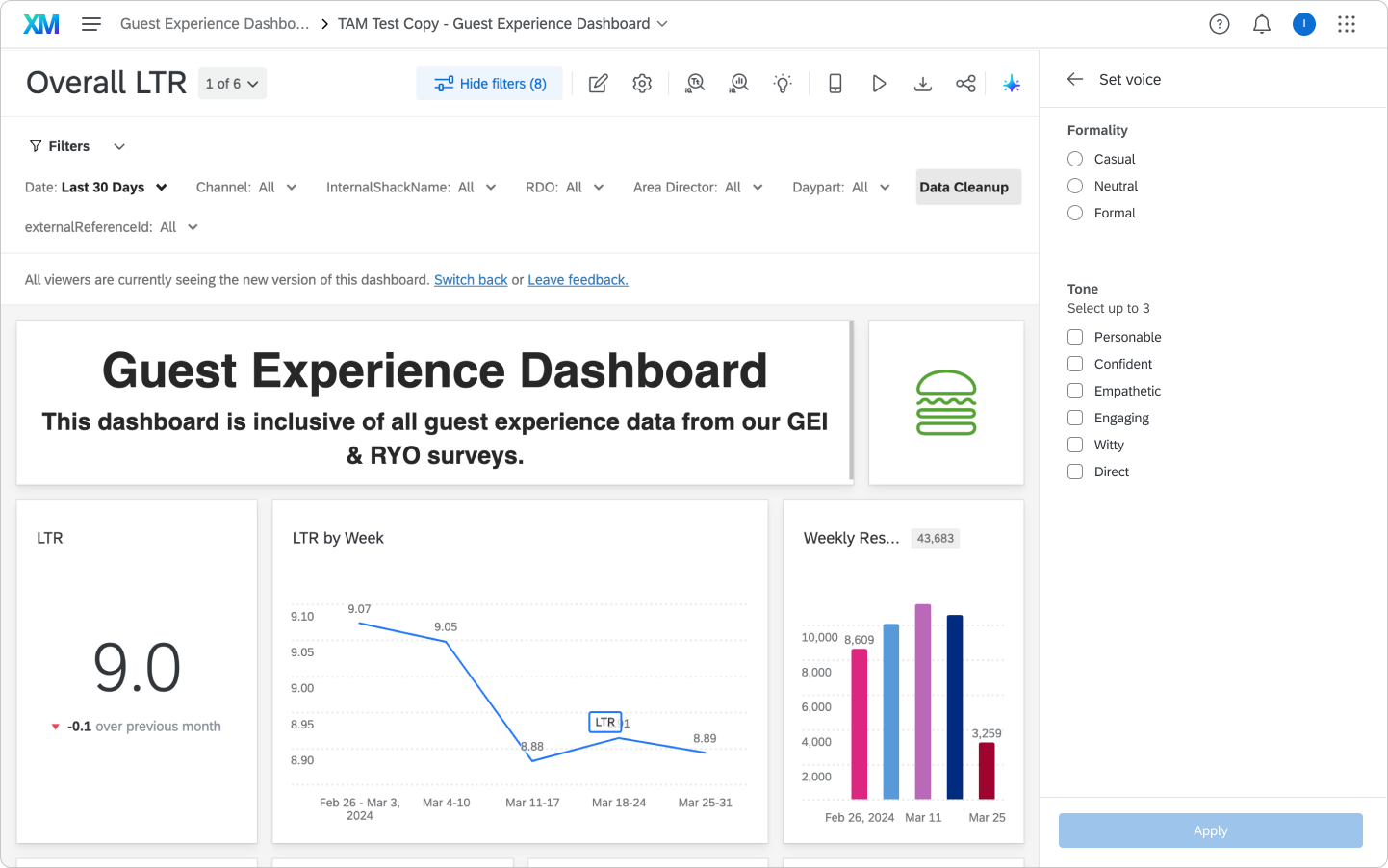Open notifications bell
The height and width of the screenshot is (868, 1388).
(x=1262, y=24)
